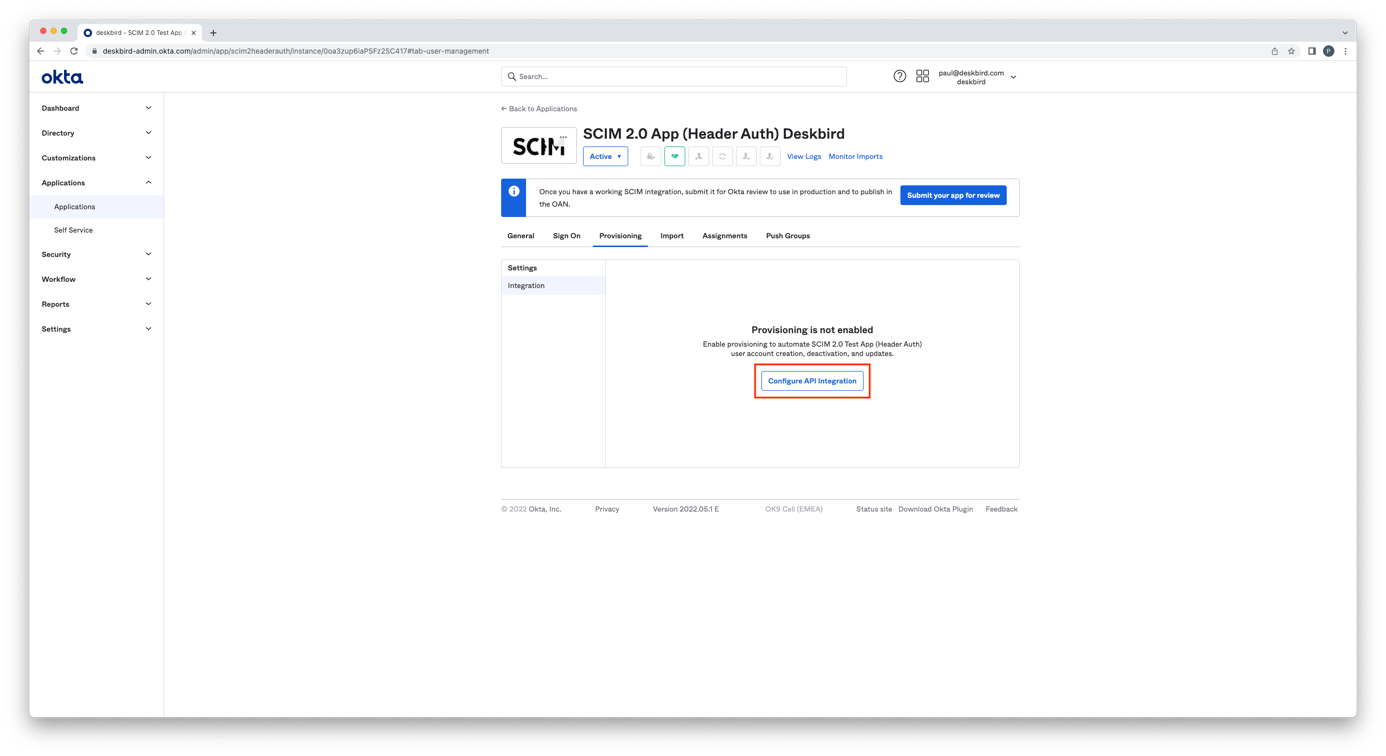Click the lock-person icon beside Active dropdown
This screenshot has width=1386, height=756.
click(651, 156)
